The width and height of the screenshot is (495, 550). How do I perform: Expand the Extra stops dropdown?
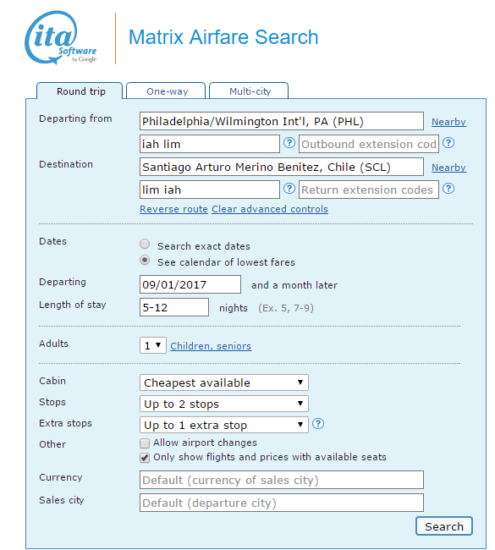coord(224,425)
